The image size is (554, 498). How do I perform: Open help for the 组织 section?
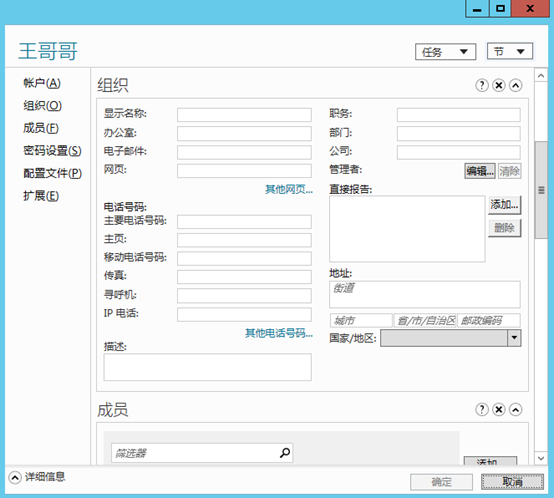[482, 85]
